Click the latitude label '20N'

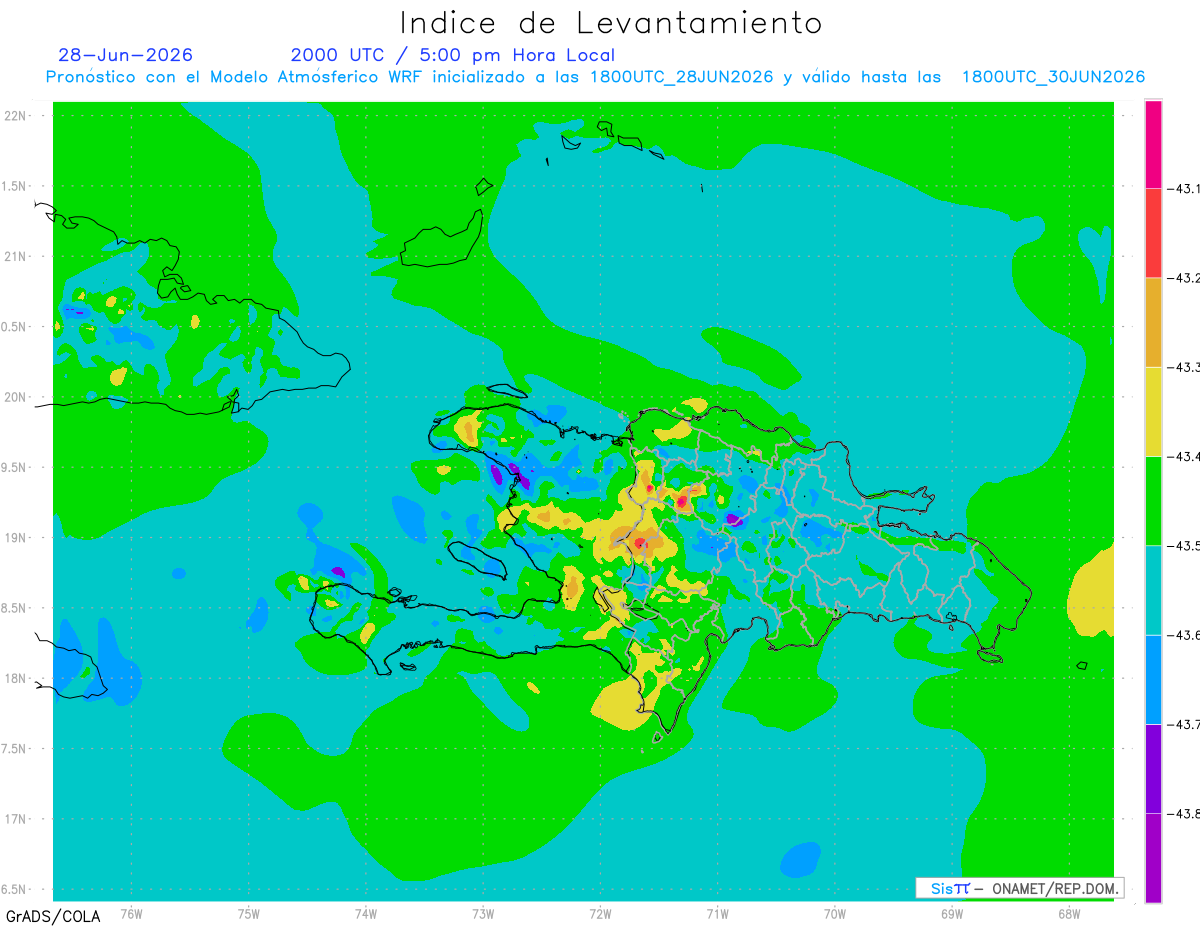pos(17,397)
